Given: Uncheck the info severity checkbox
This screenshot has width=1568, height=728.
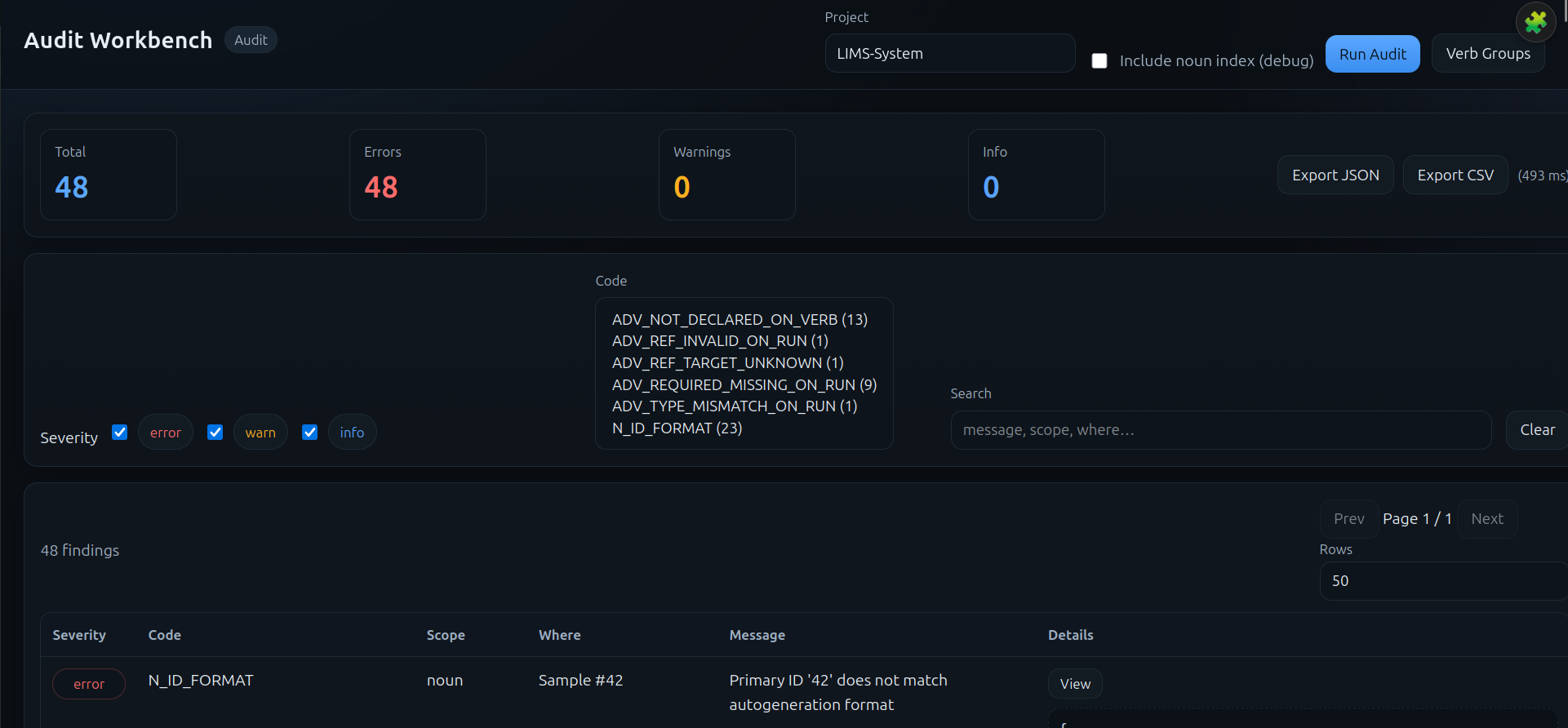Looking at the screenshot, I should (309, 433).
